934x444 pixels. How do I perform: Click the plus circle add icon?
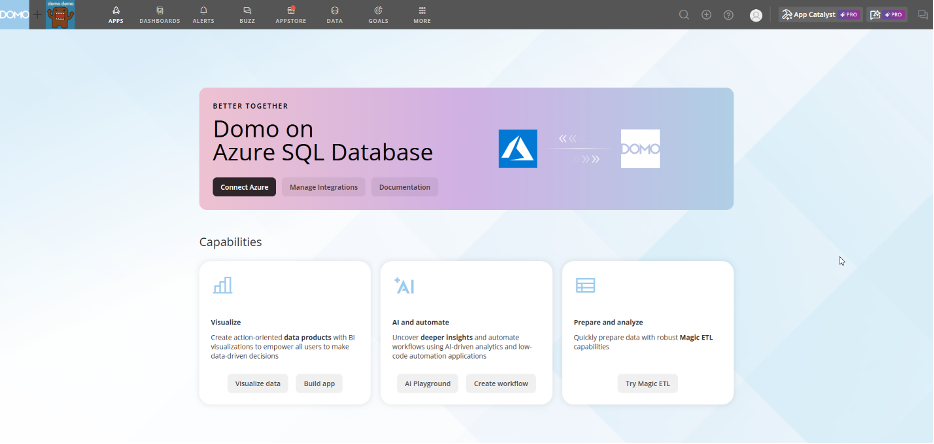click(706, 15)
